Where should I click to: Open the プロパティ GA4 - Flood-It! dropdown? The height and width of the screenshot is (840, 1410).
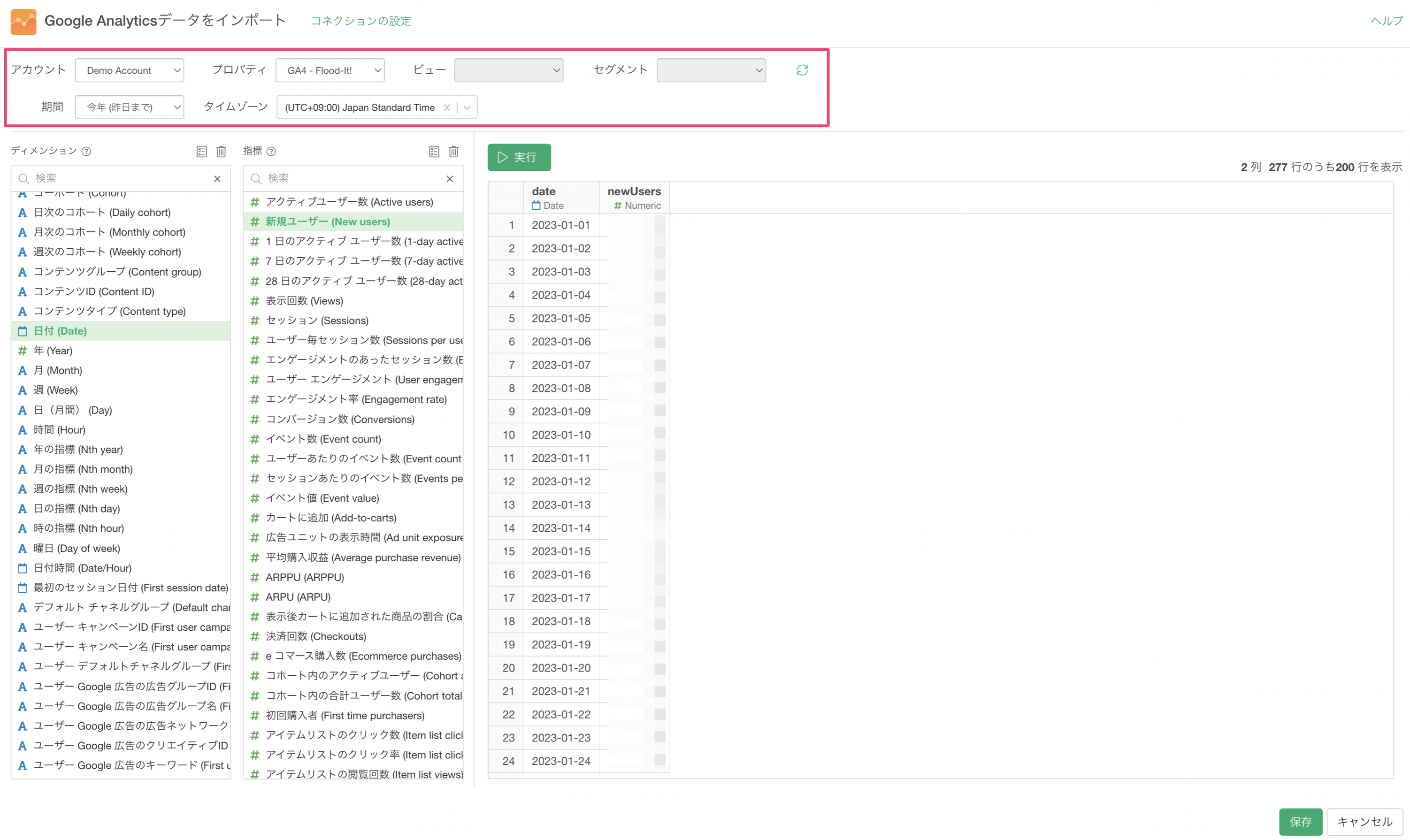[330, 70]
